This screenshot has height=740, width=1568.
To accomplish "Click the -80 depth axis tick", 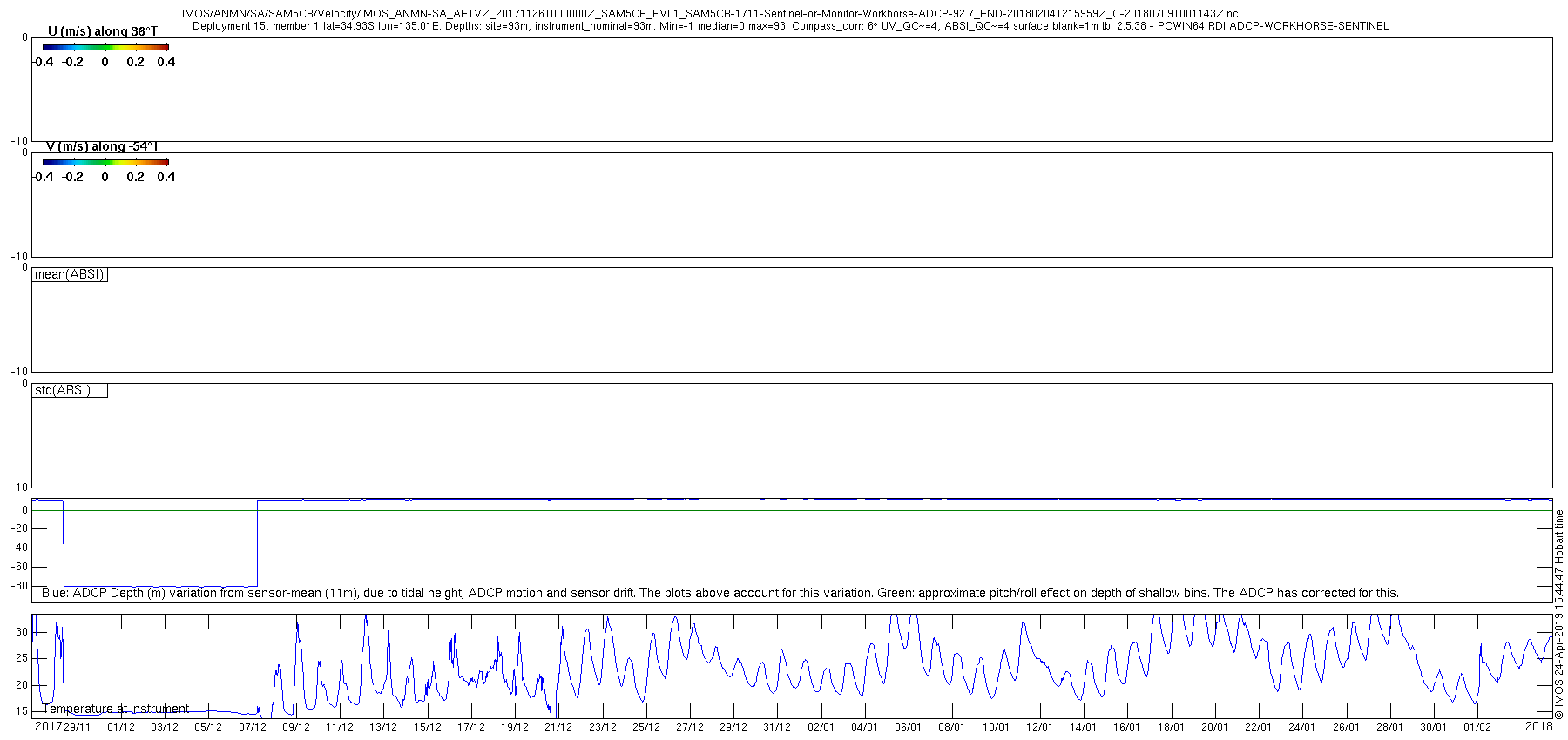I will coord(19,586).
